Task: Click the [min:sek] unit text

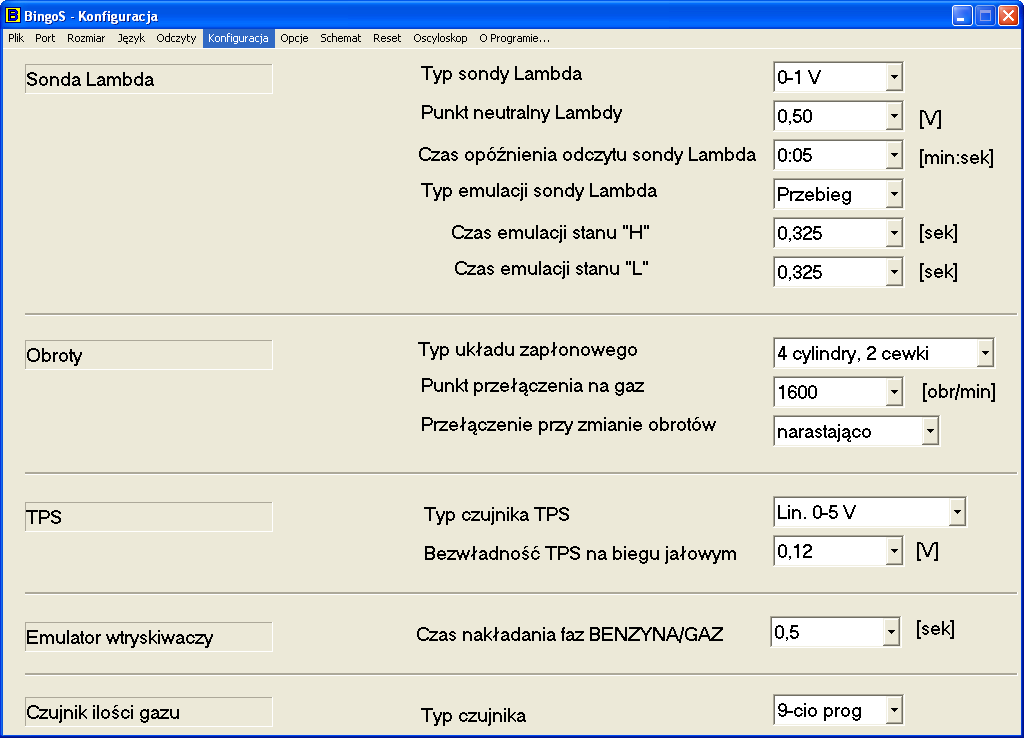Action: click(956, 157)
